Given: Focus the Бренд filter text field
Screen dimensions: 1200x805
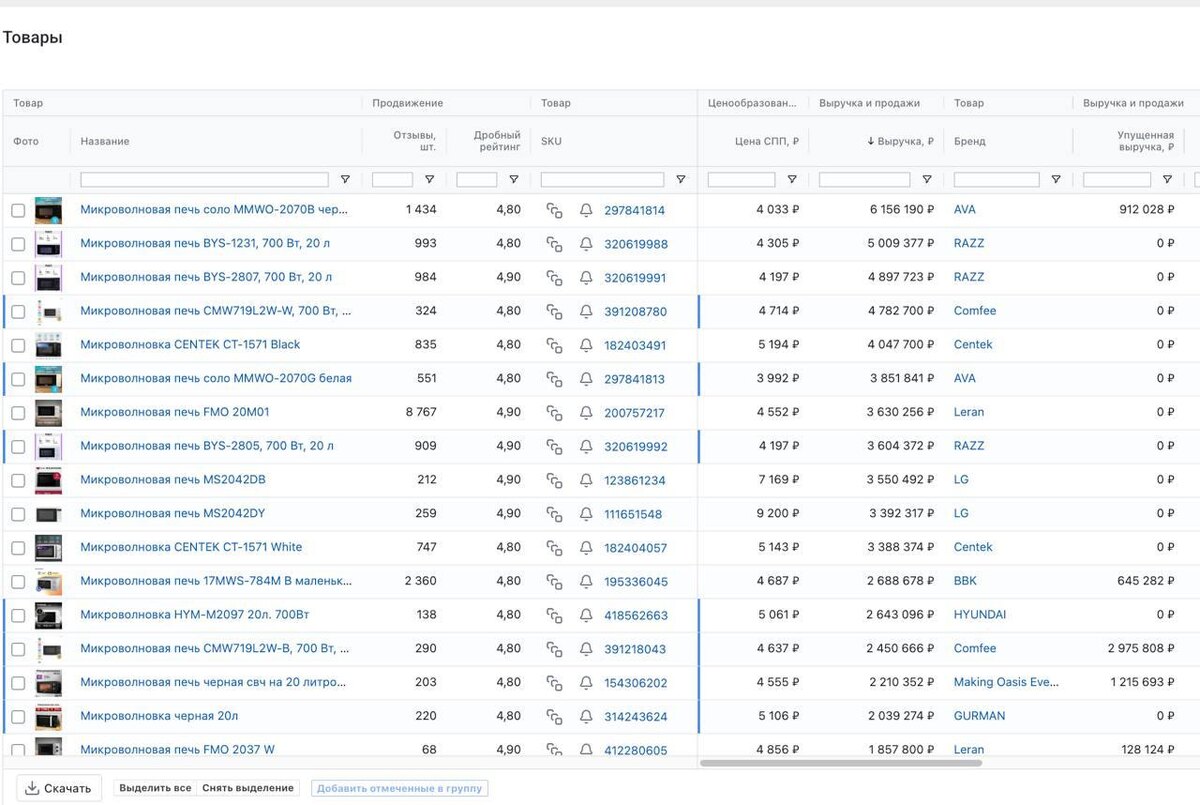Looking at the screenshot, I should (996, 180).
